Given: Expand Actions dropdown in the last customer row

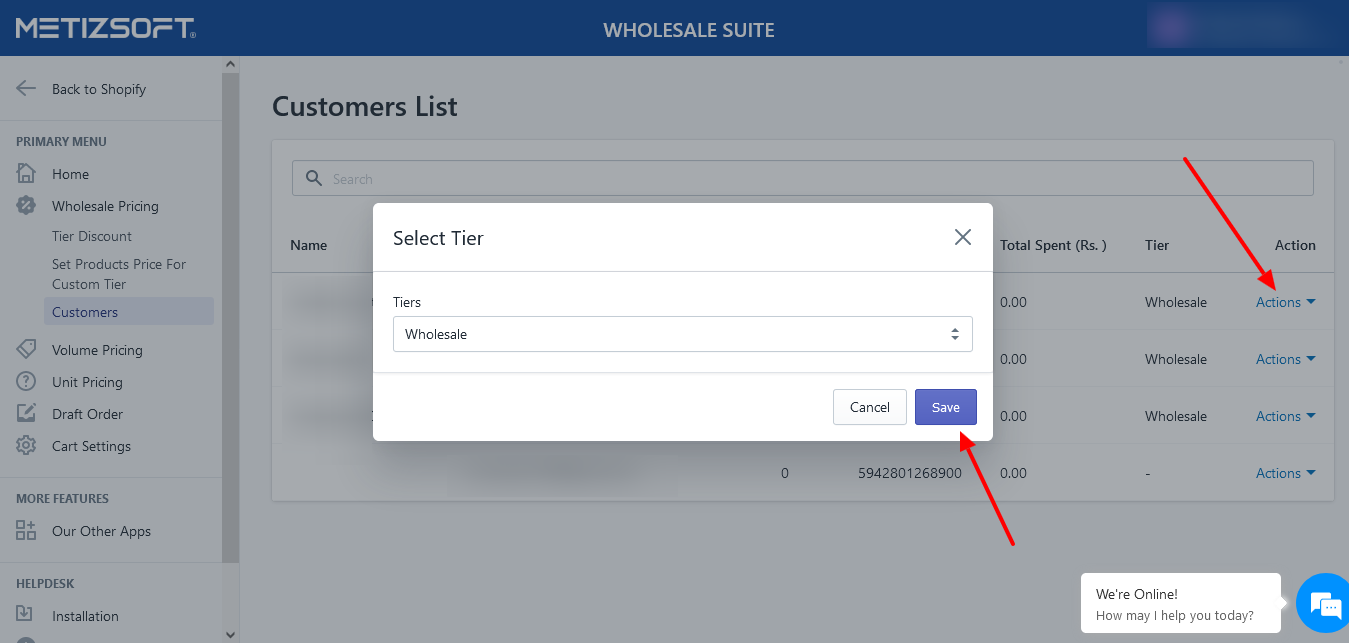Looking at the screenshot, I should (1285, 473).
